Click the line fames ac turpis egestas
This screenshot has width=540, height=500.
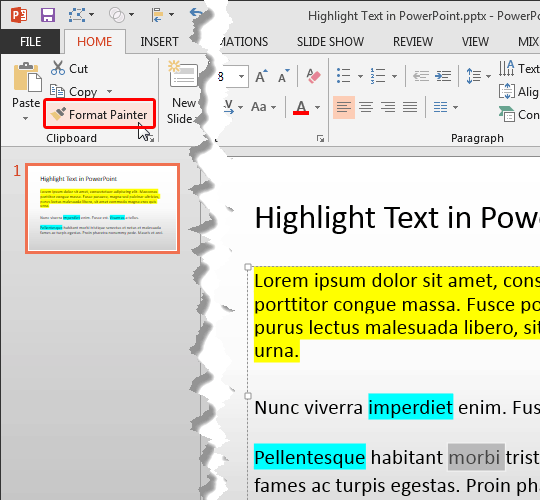(356, 486)
